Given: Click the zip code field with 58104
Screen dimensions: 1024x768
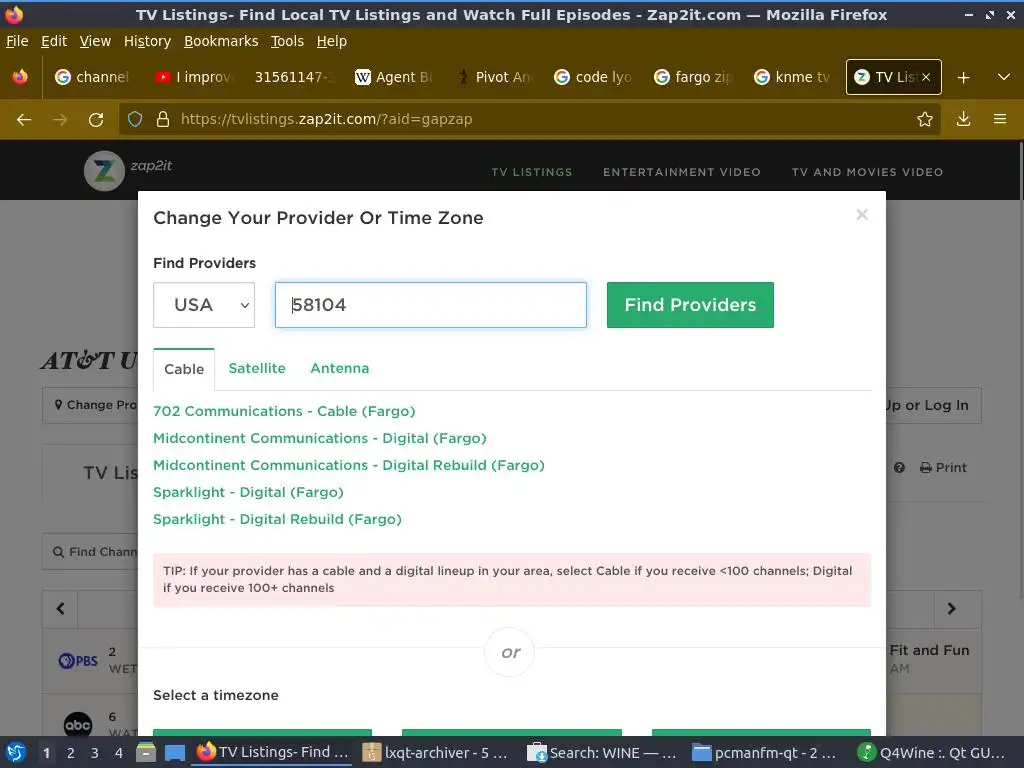Looking at the screenshot, I should (431, 305).
